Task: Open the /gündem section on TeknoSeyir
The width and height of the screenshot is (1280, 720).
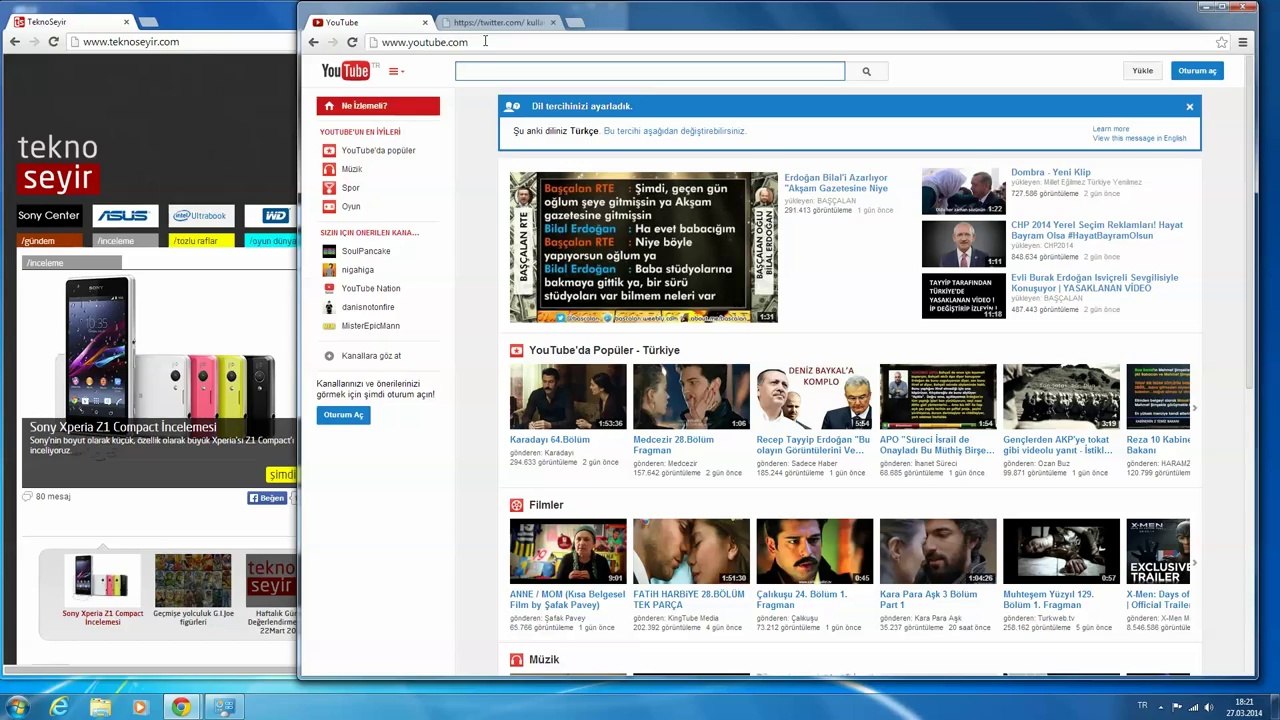Action: [50, 241]
